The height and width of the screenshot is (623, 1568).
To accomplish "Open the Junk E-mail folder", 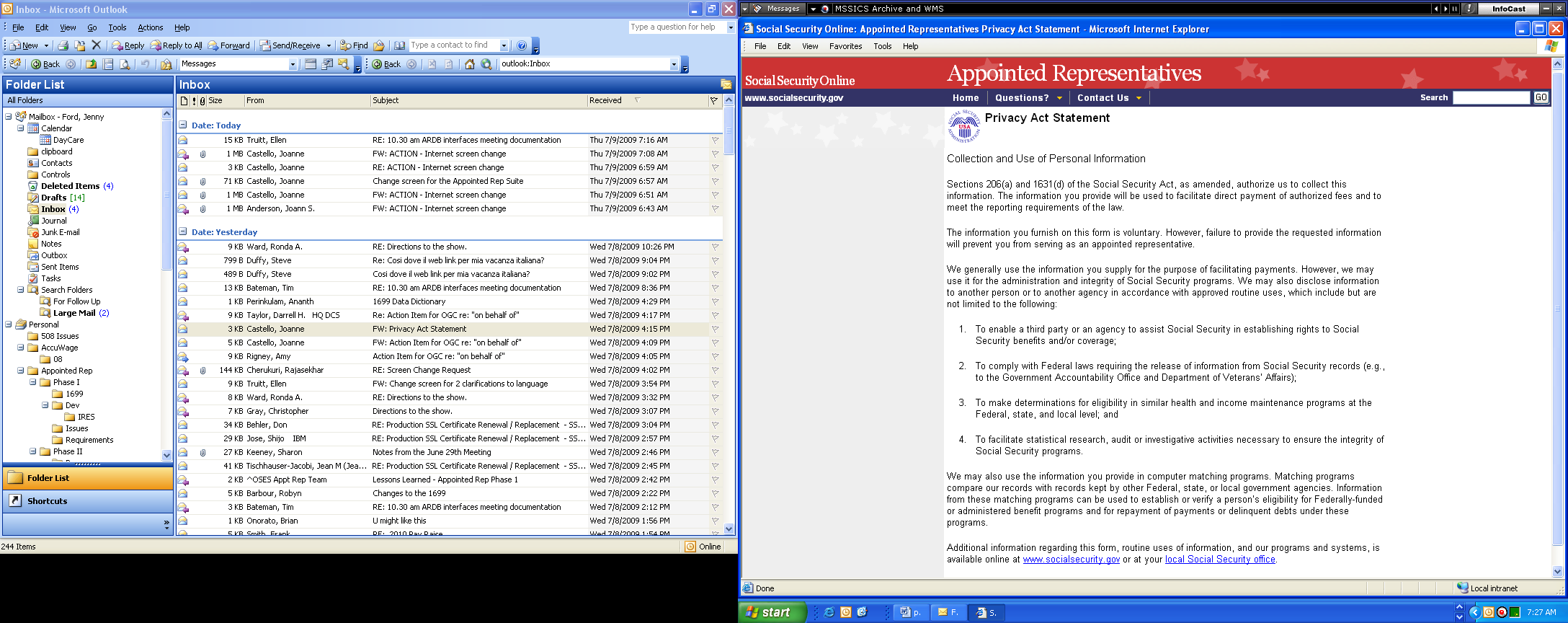I will click(60, 232).
